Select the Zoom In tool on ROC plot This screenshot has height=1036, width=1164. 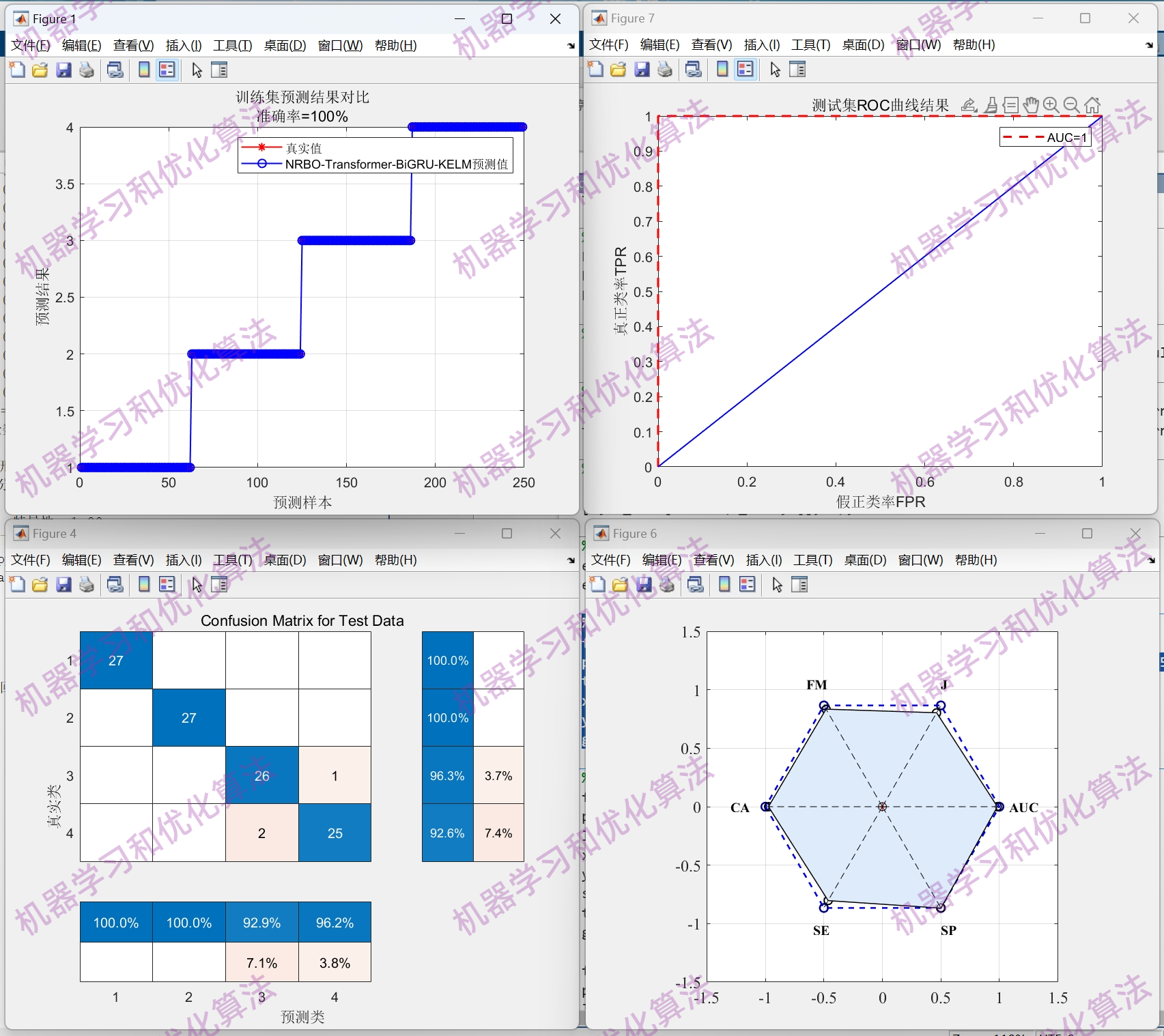1051,104
